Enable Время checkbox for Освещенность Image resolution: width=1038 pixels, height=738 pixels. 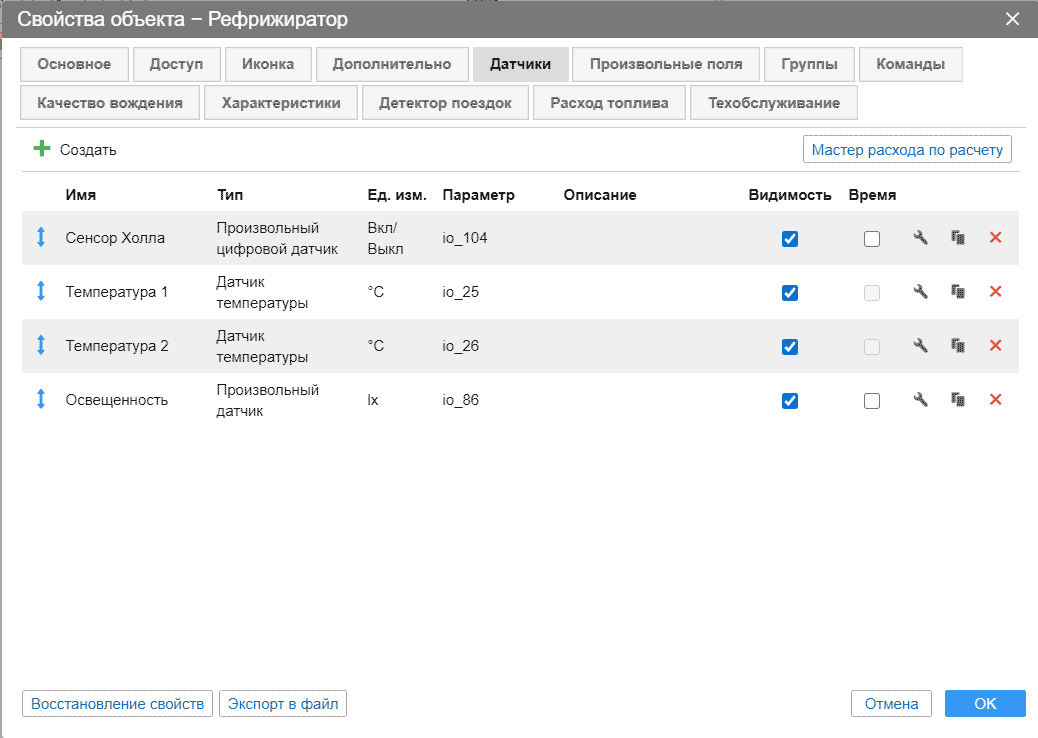click(x=872, y=400)
